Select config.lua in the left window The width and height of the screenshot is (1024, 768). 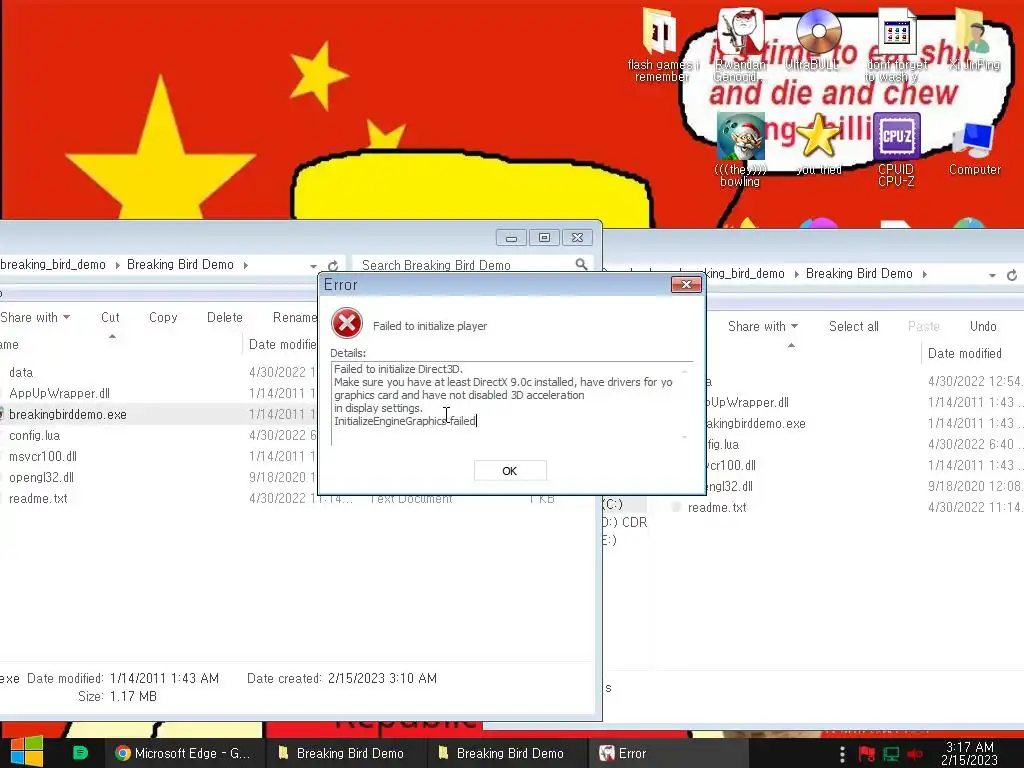click(35, 435)
